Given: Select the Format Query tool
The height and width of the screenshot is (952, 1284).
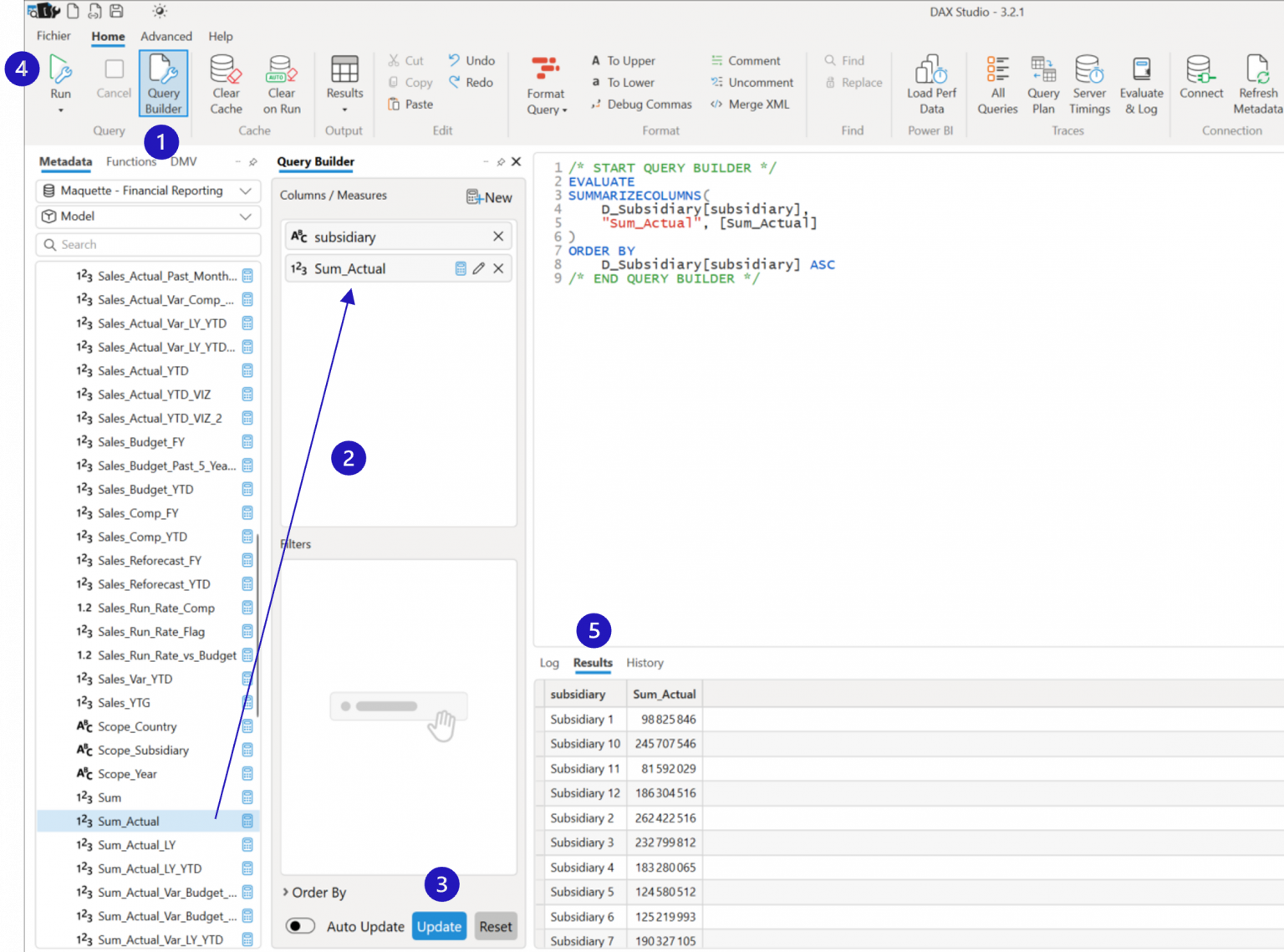Looking at the screenshot, I should click(545, 83).
